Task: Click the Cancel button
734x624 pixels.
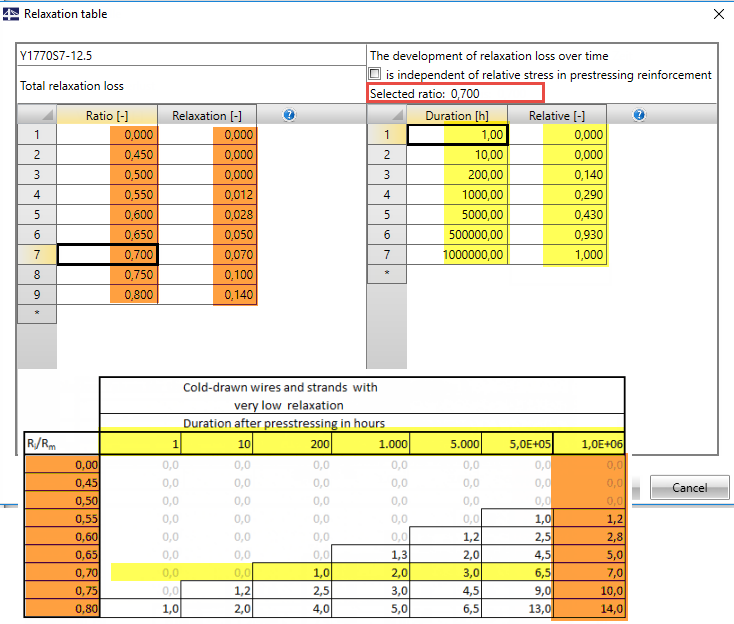Action: click(x=690, y=488)
